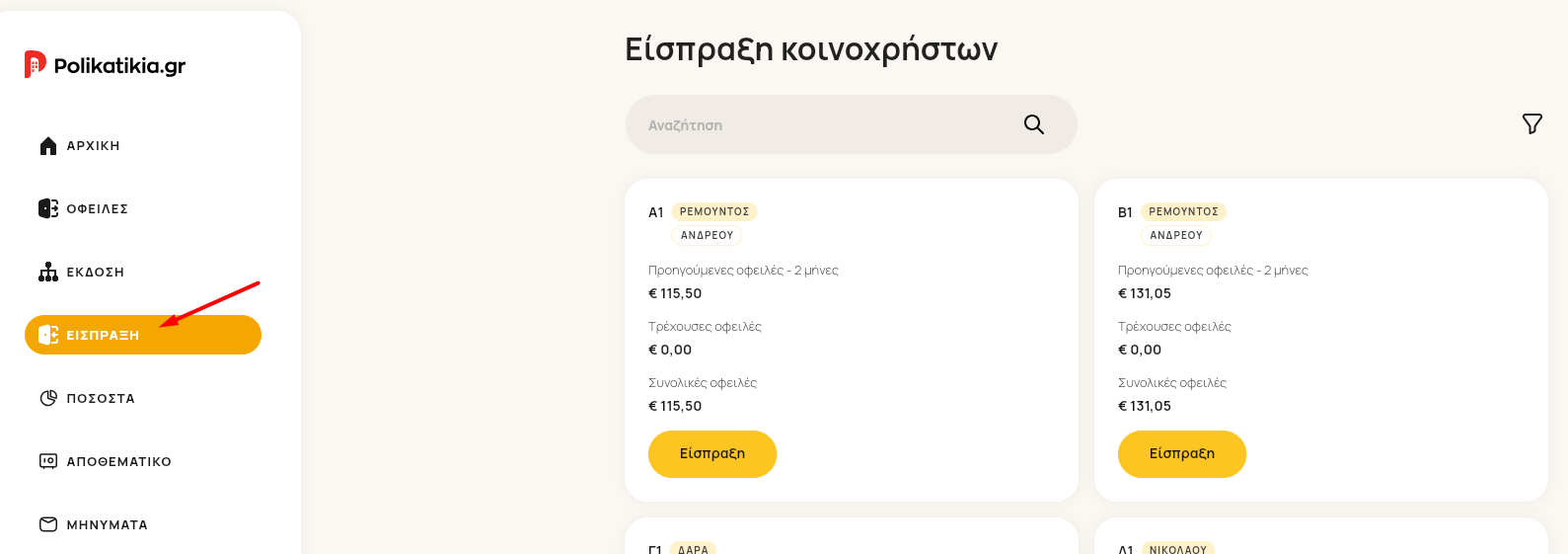This screenshot has width=1568, height=554.
Task: Open the filter funnel icon
Action: [x=1532, y=123]
